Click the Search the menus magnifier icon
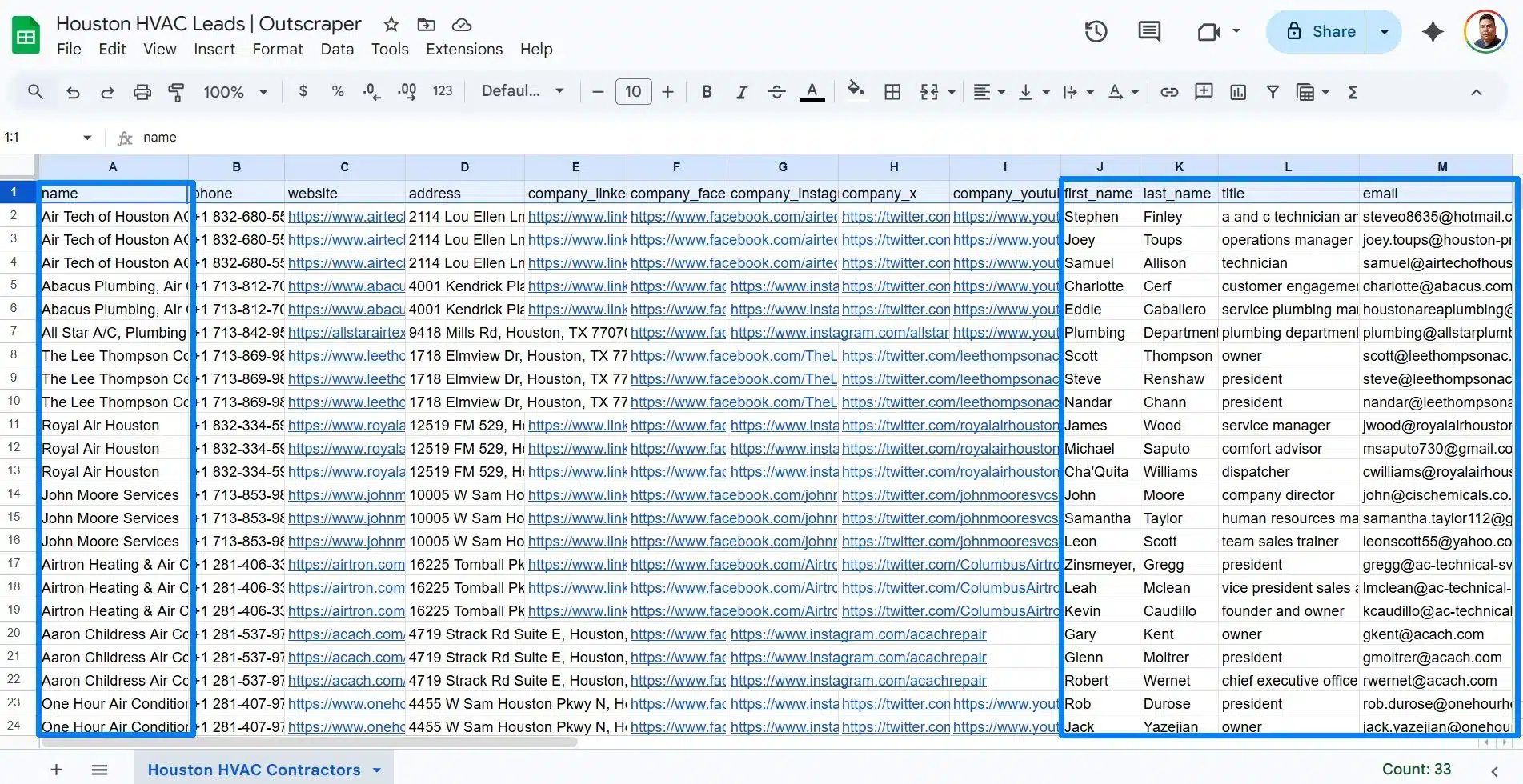The width and height of the screenshot is (1523, 784). pos(35,92)
